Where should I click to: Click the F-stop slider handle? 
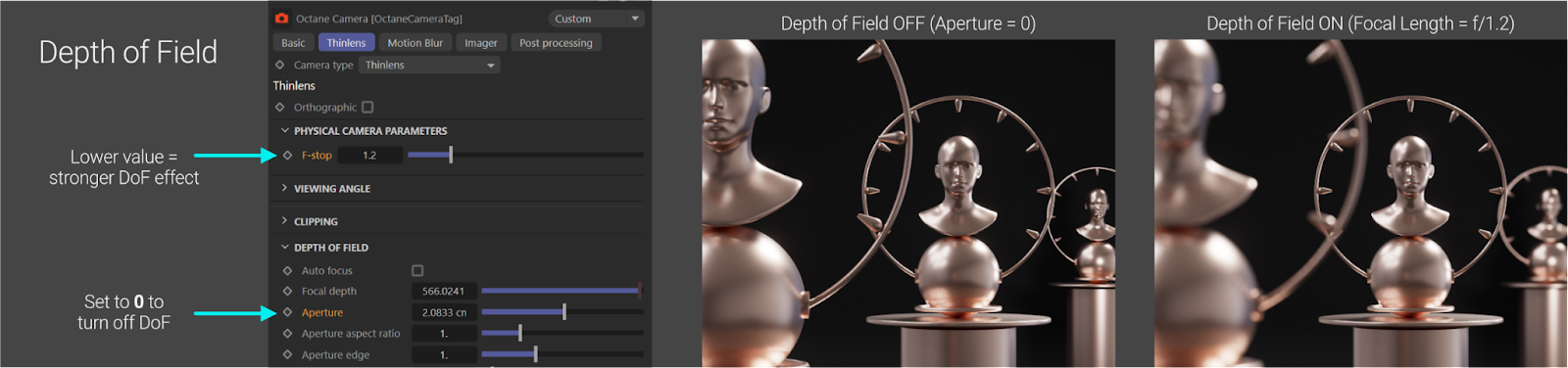click(x=451, y=155)
